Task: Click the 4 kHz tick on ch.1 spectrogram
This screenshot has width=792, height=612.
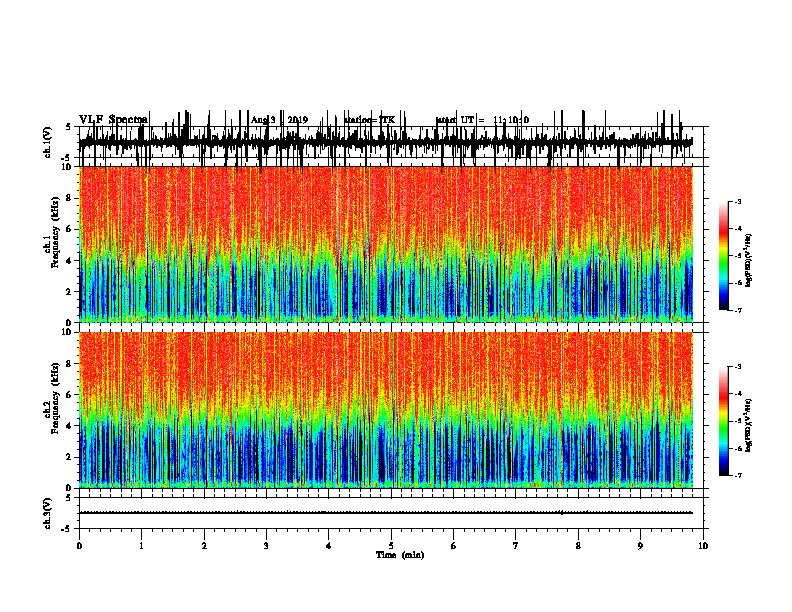Action: (x=69, y=261)
